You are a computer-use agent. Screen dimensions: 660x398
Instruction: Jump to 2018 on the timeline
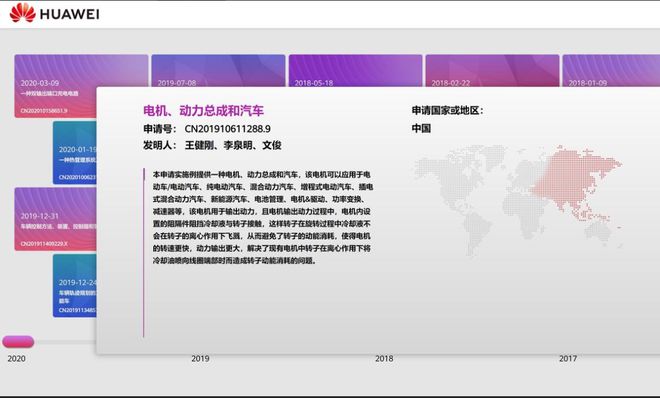pos(384,358)
